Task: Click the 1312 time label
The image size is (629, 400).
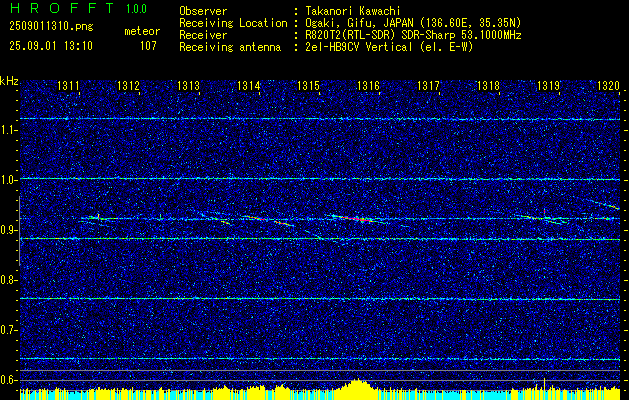Action: coord(128,86)
